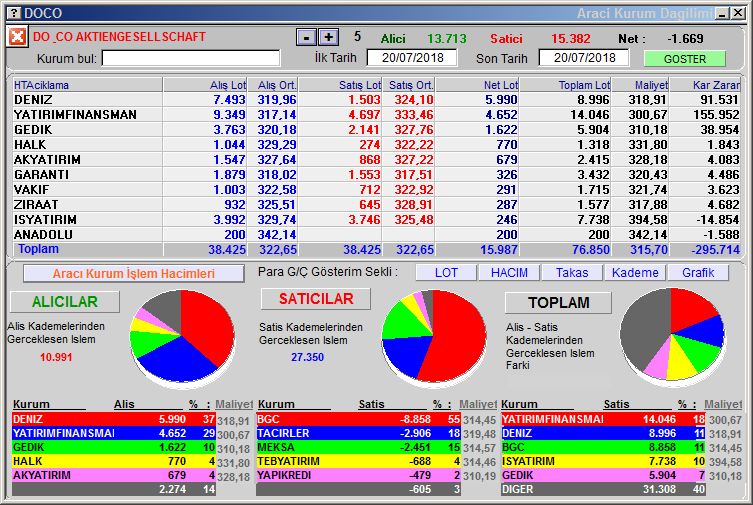
Task: Click yellow ISYATIRIM row in total list
Action: pos(603,461)
